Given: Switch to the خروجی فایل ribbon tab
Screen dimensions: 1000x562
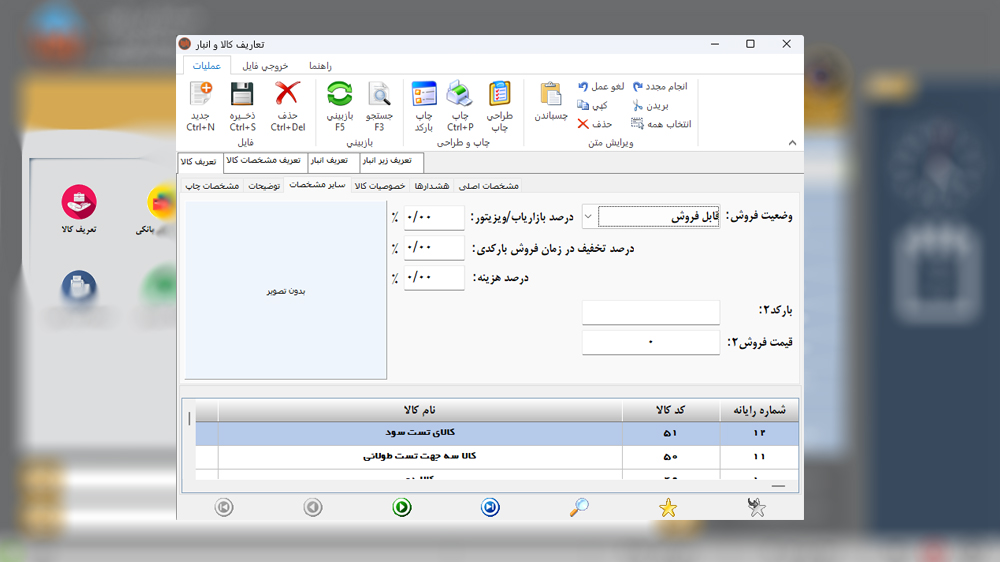Looking at the screenshot, I should coord(266,65).
